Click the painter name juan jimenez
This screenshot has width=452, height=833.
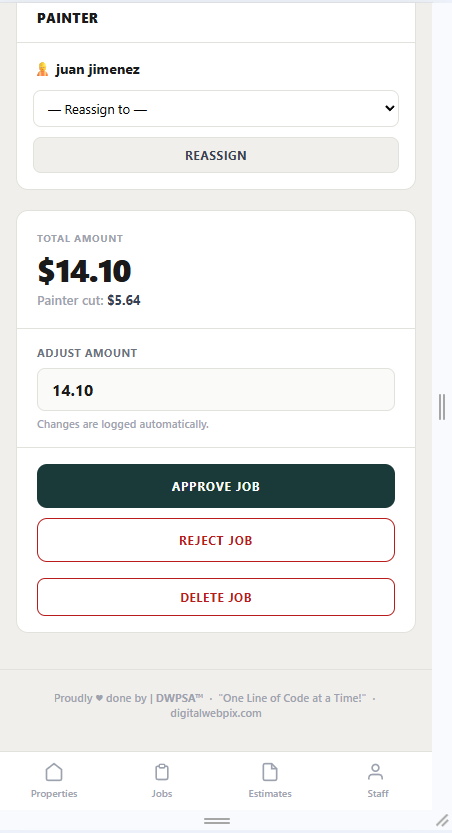coord(98,70)
